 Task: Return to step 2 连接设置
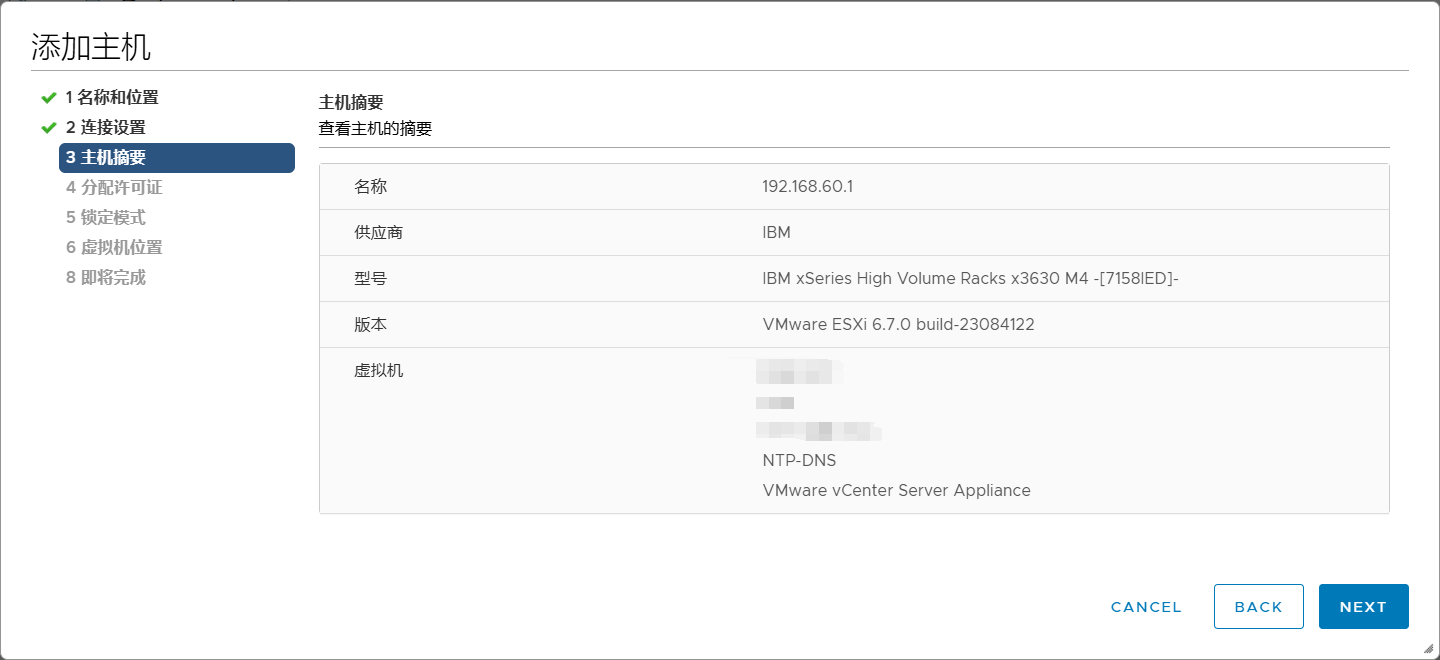(106, 128)
